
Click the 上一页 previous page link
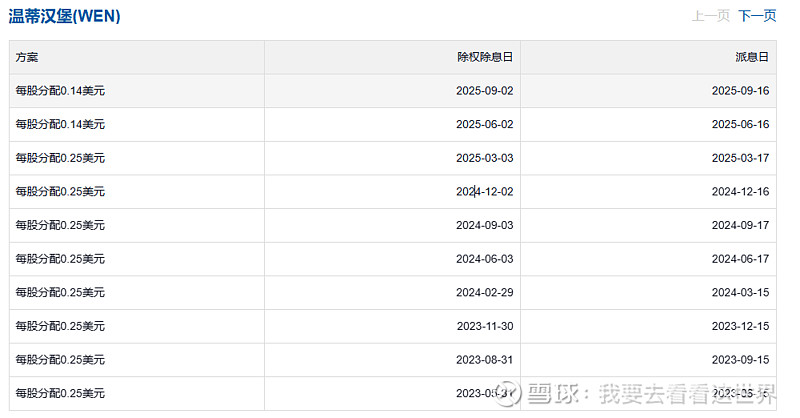pos(710,16)
